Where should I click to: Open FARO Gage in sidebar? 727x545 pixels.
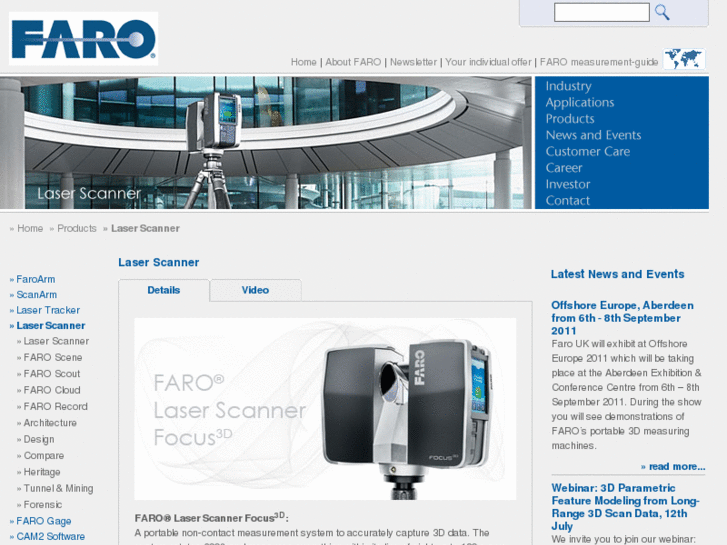click(x=44, y=521)
